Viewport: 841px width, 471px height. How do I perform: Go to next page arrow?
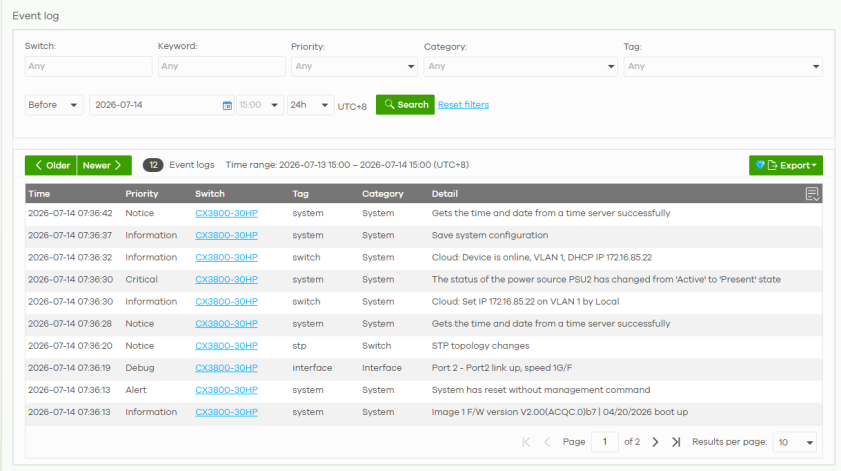[x=655, y=442]
